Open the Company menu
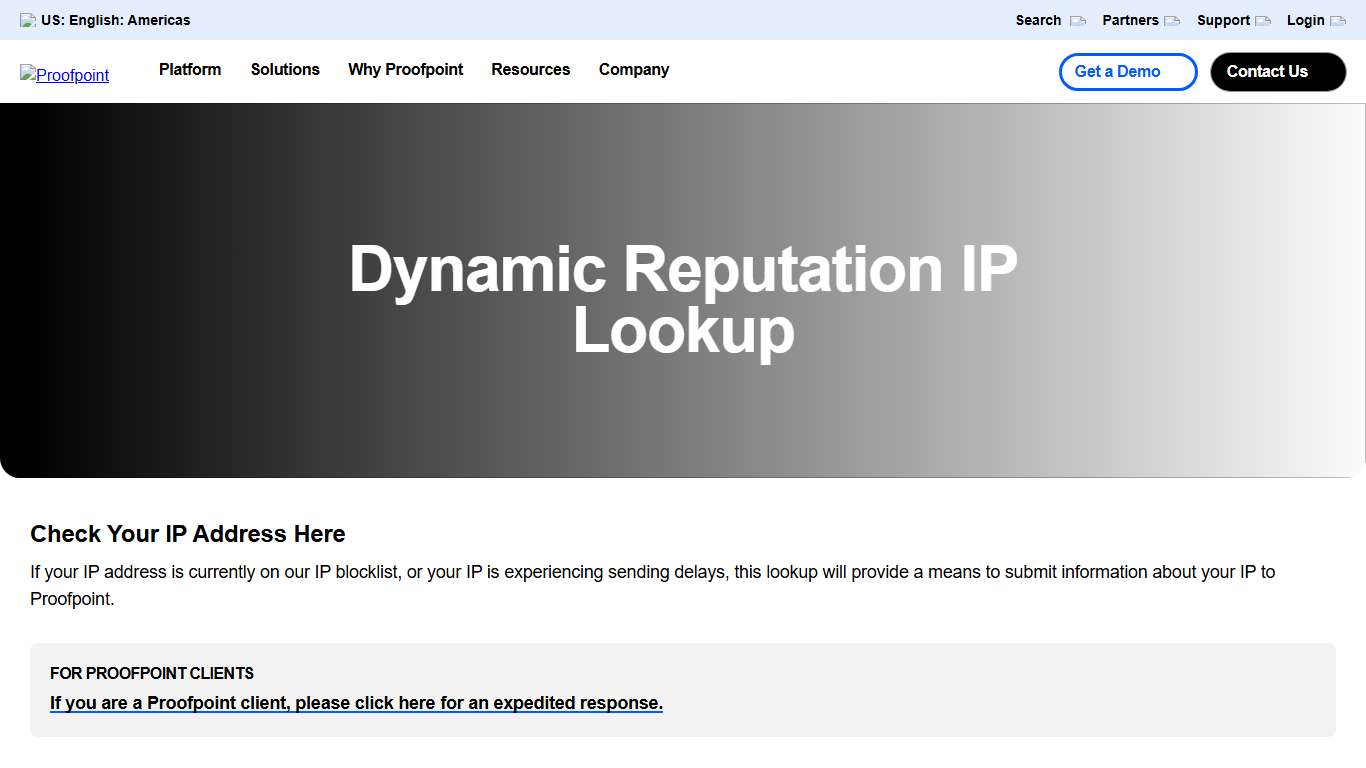Image resolution: width=1366 pixels, height=768 pixels. pyautogui.click(x=633, y=70)
